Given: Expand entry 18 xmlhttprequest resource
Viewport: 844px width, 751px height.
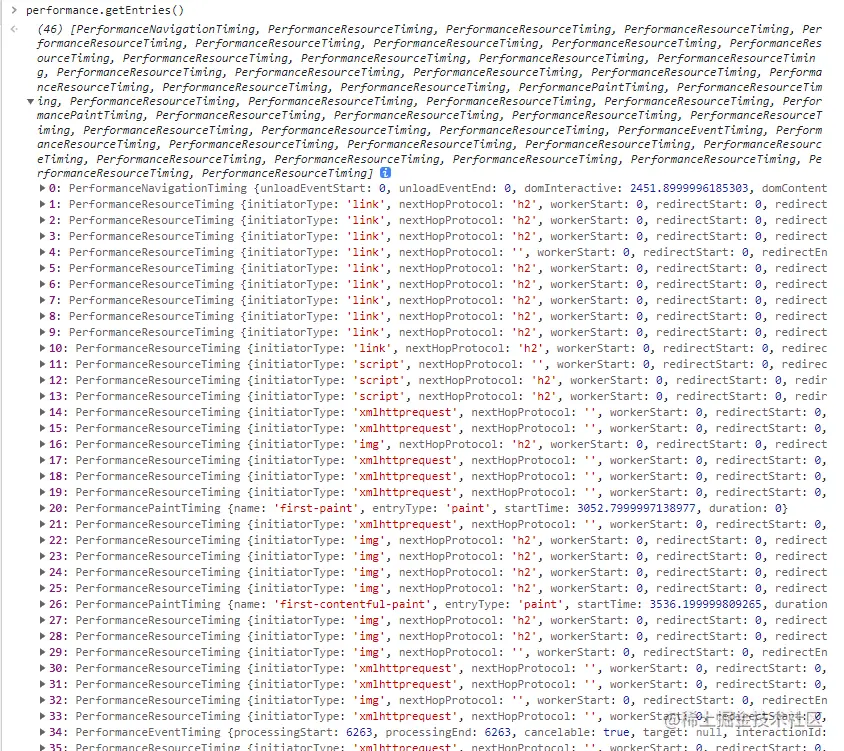Looking at the screenshot, I should [42, 476].
